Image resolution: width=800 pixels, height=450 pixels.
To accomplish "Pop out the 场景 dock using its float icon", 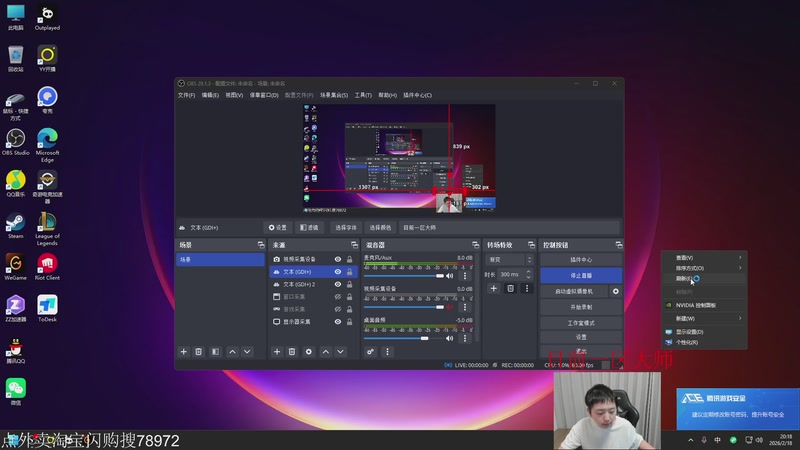I will click(261, 245).
